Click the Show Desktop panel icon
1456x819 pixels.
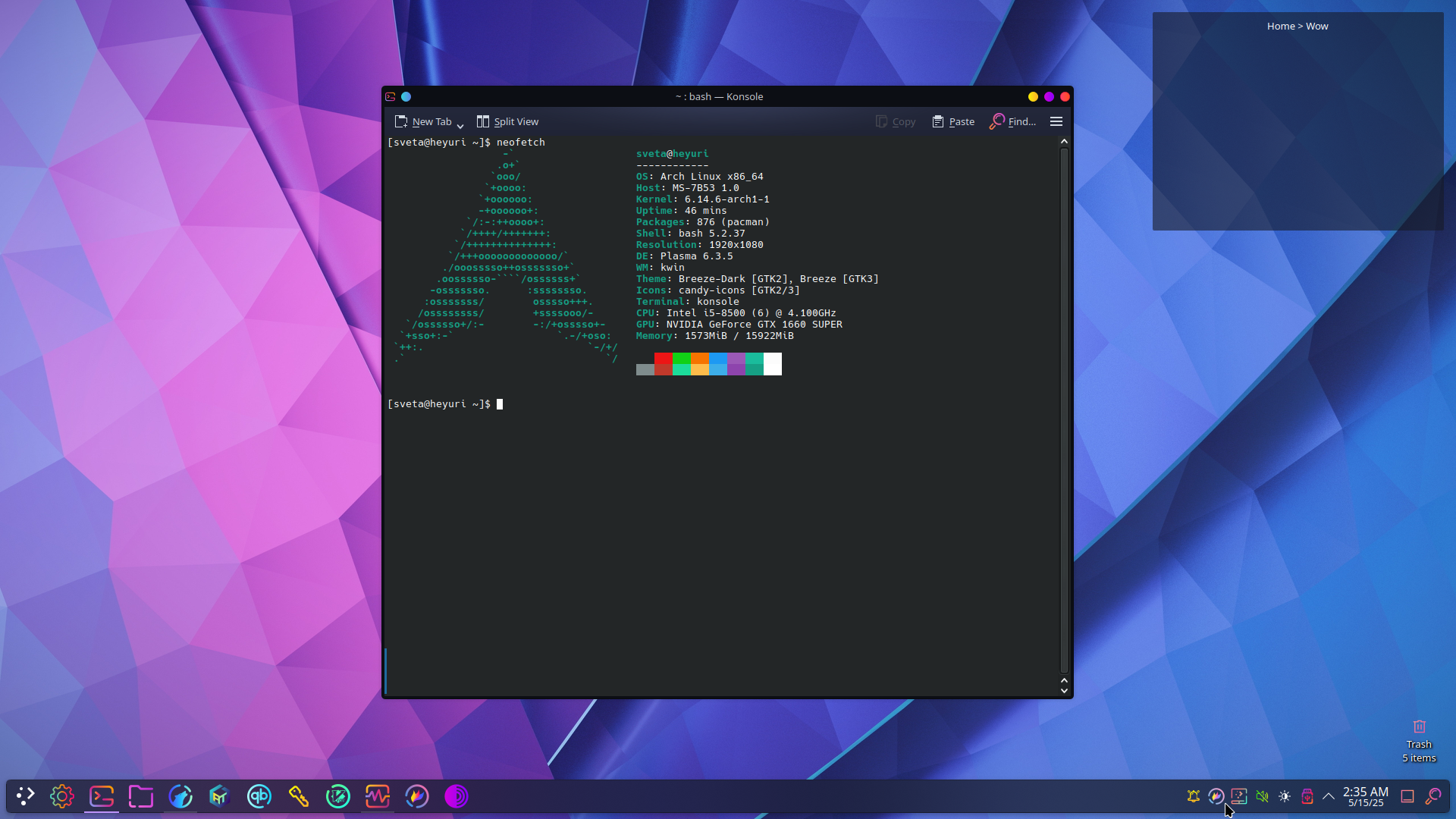coord(1407,796)
